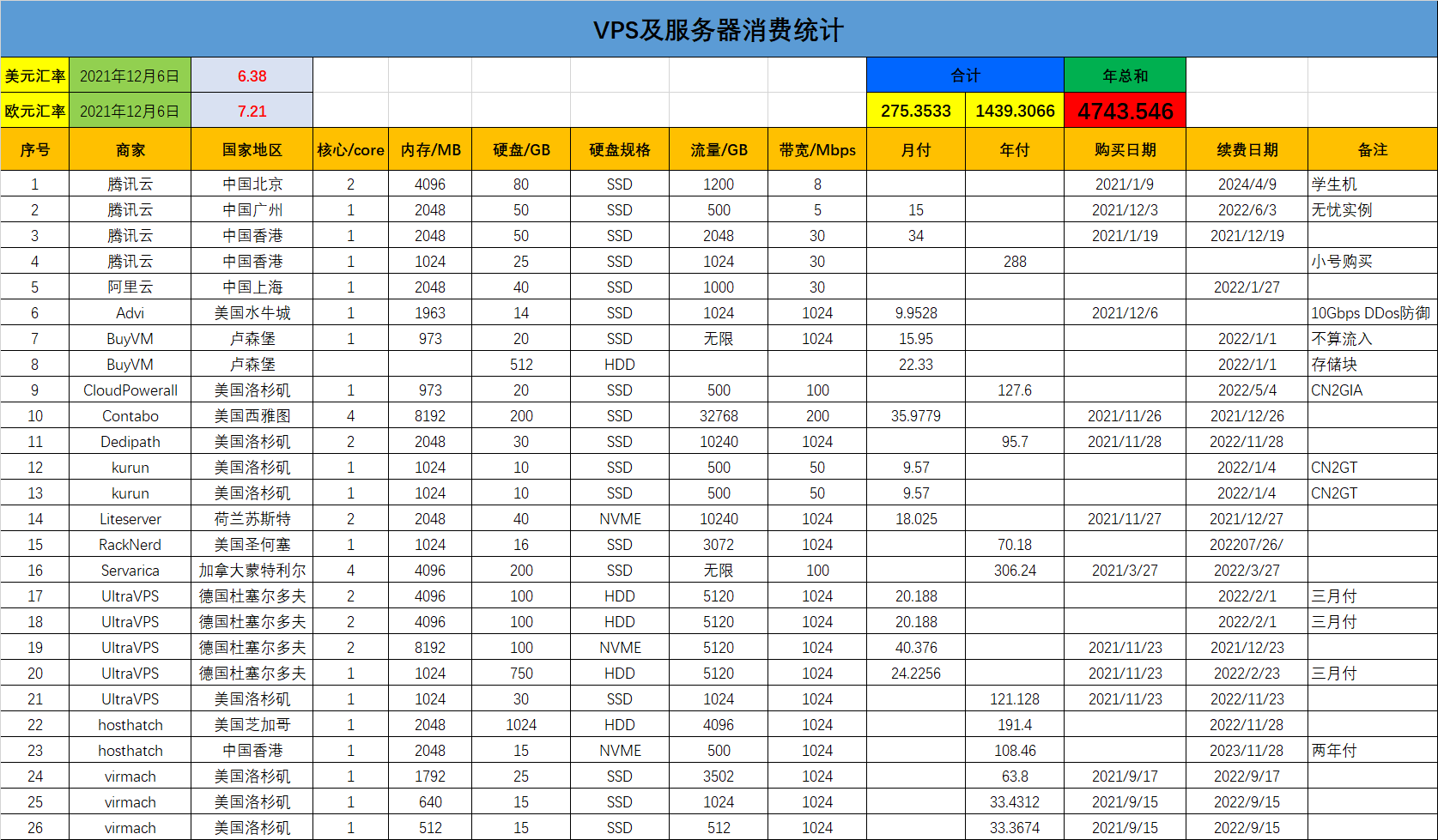
Task: Click the 商家 column header
Action: [x=130, y=149]
